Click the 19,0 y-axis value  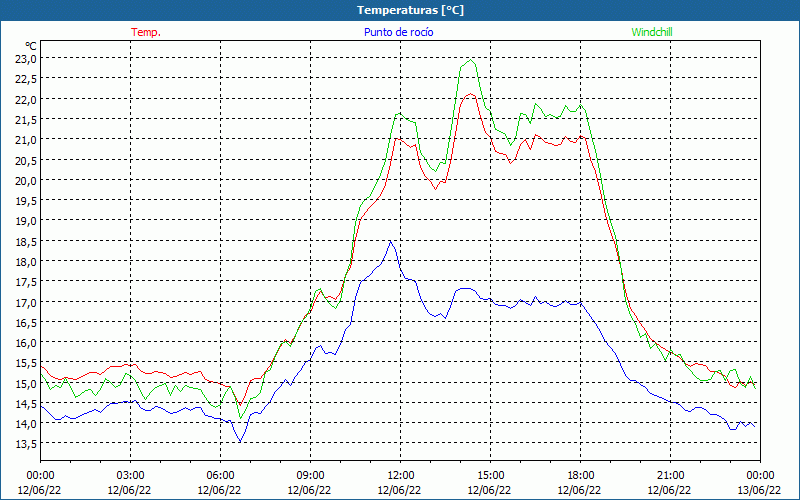click(26, 221)
